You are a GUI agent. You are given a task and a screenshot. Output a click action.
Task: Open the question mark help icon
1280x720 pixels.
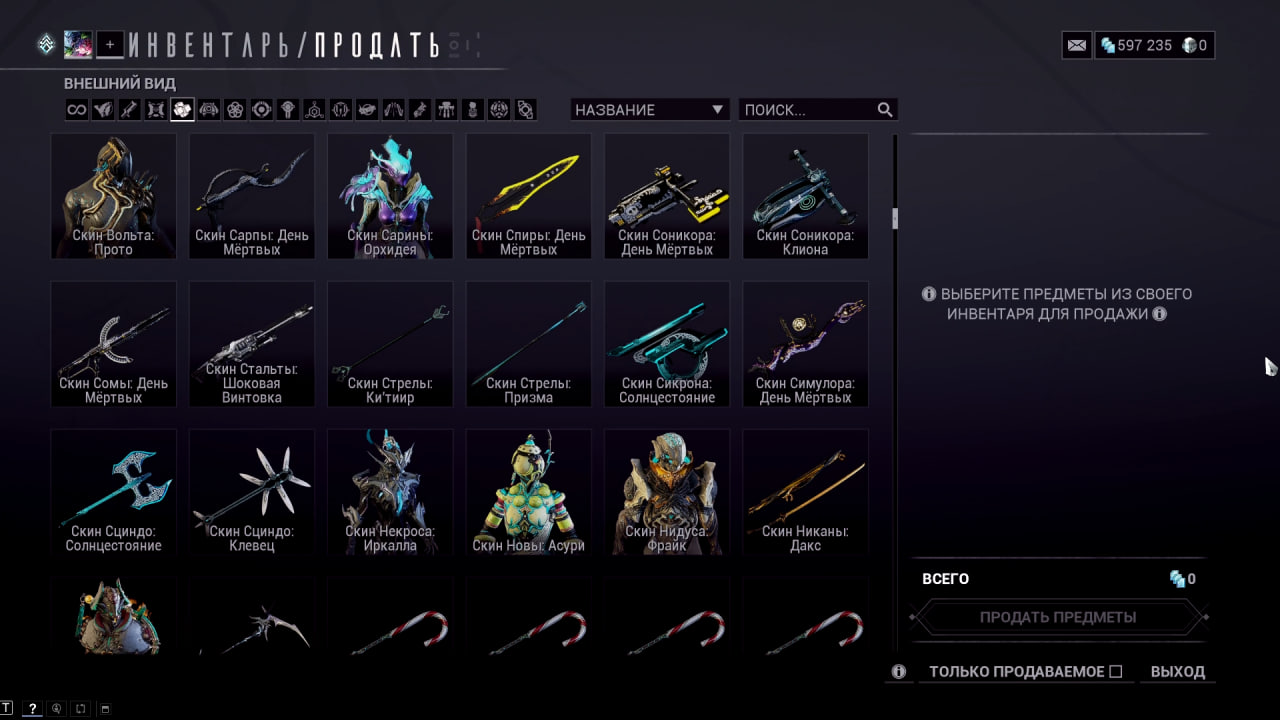(32, 709)
